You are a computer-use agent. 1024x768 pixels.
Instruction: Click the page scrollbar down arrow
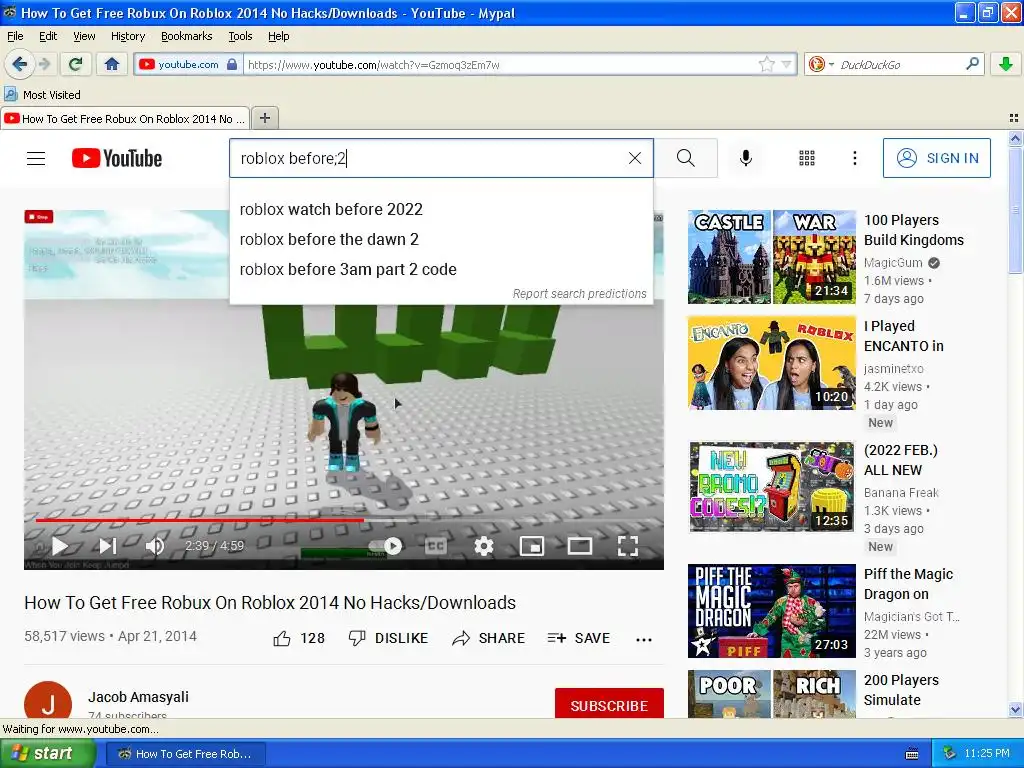(1015, 710)
